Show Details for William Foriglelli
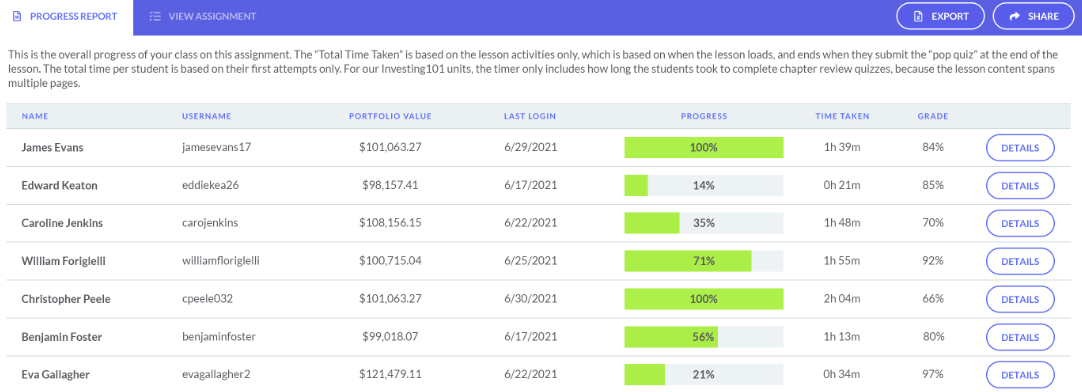This screenshot has width=1082, height=392. tap(1020, 262)
